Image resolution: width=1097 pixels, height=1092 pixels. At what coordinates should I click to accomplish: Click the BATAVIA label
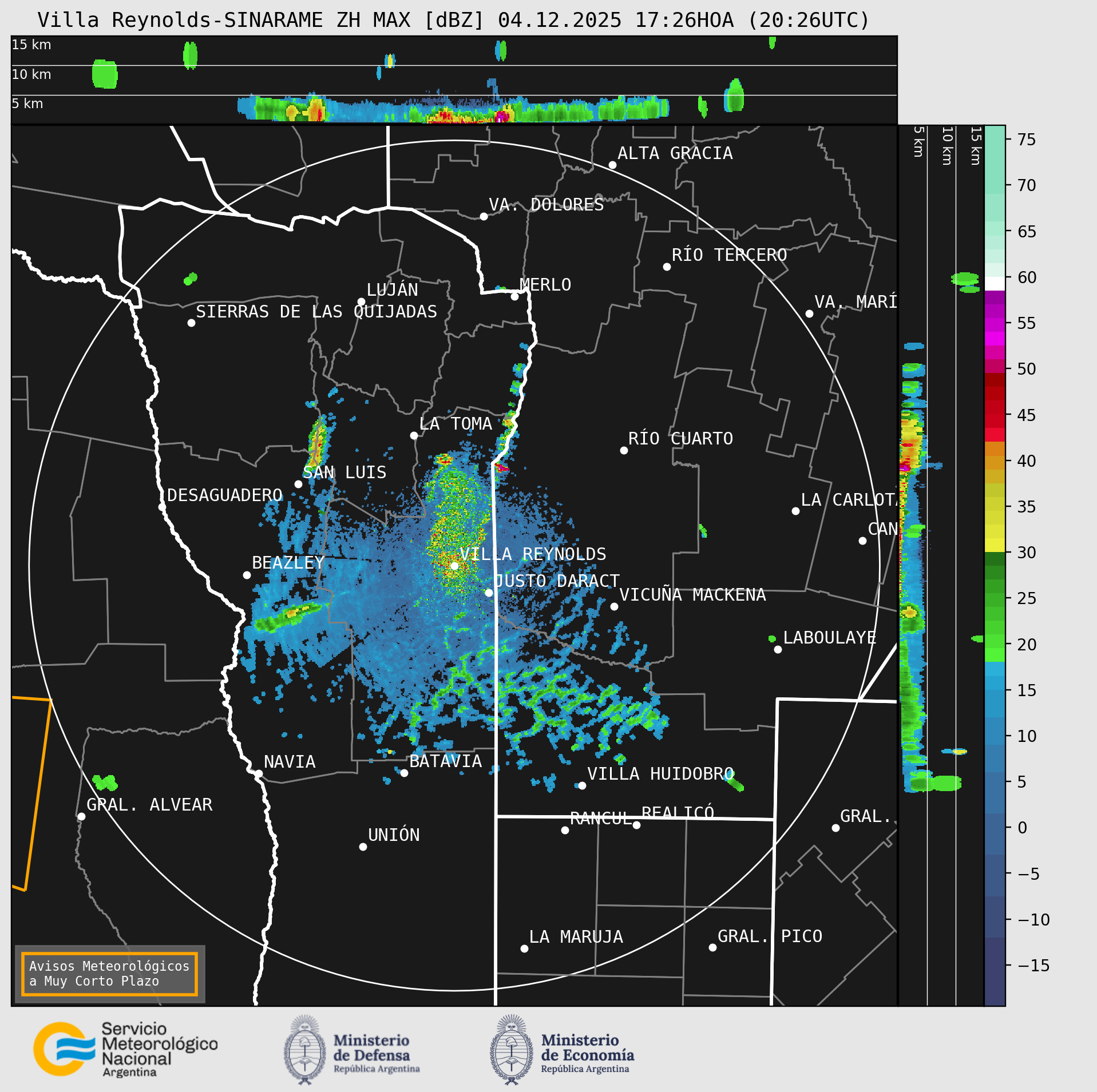click(x=446, y=761)
